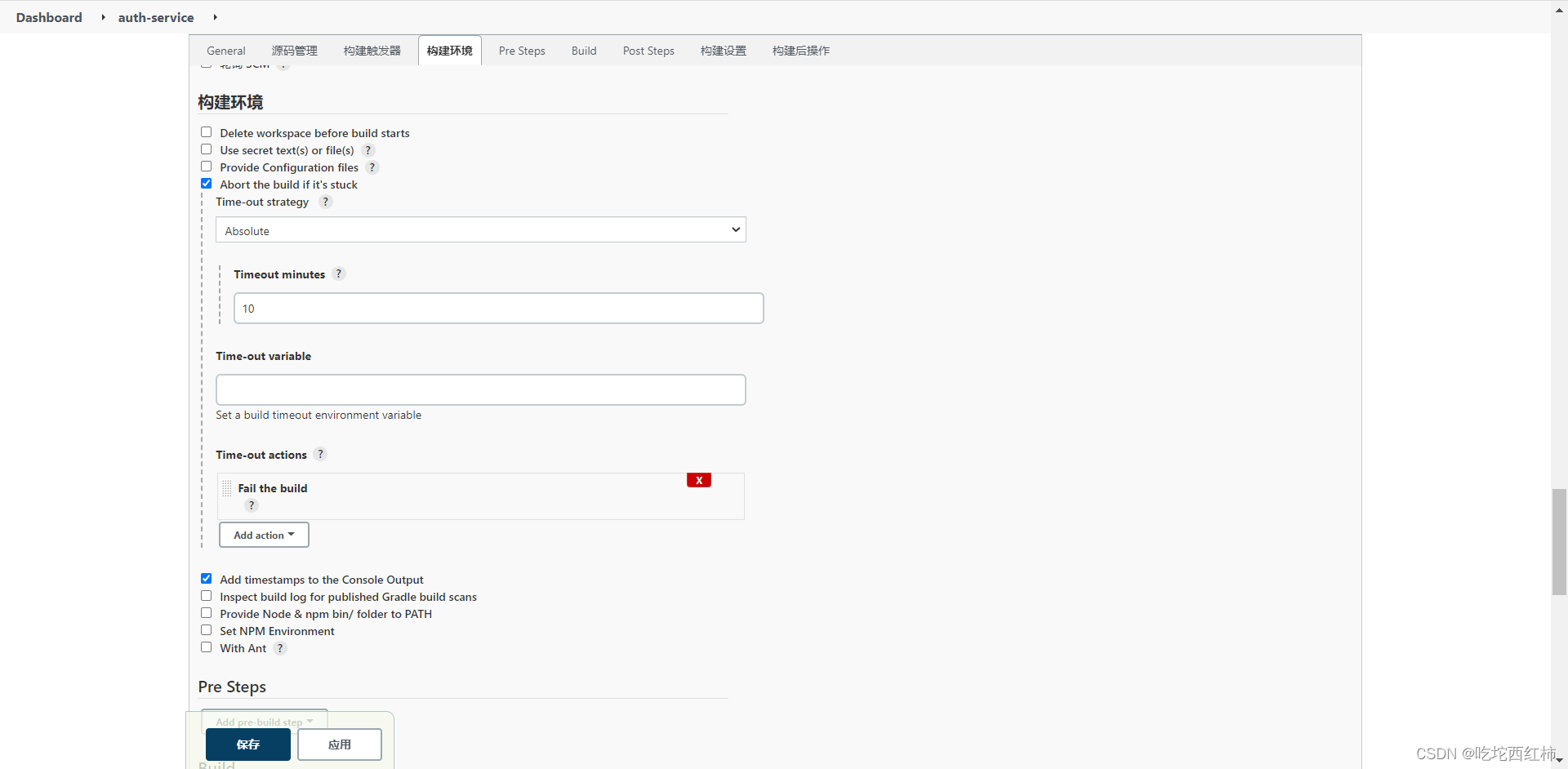
Task: Show help for Time-out strategy
Action: click(326, 202)
